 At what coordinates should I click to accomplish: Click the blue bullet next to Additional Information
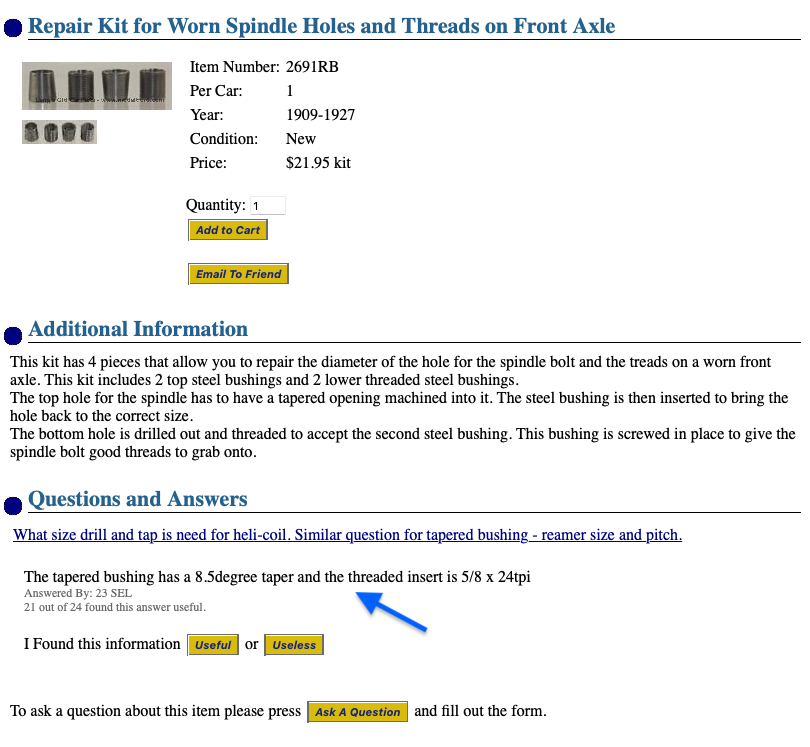coord(14,334)
